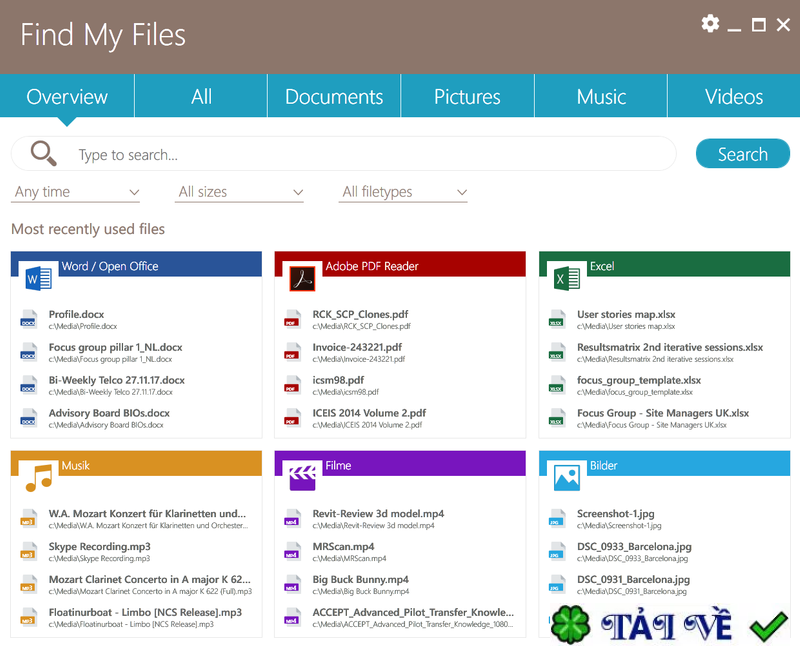Expand the All sizes dropdown
800x656 pixels.
(x=240, y=192)
